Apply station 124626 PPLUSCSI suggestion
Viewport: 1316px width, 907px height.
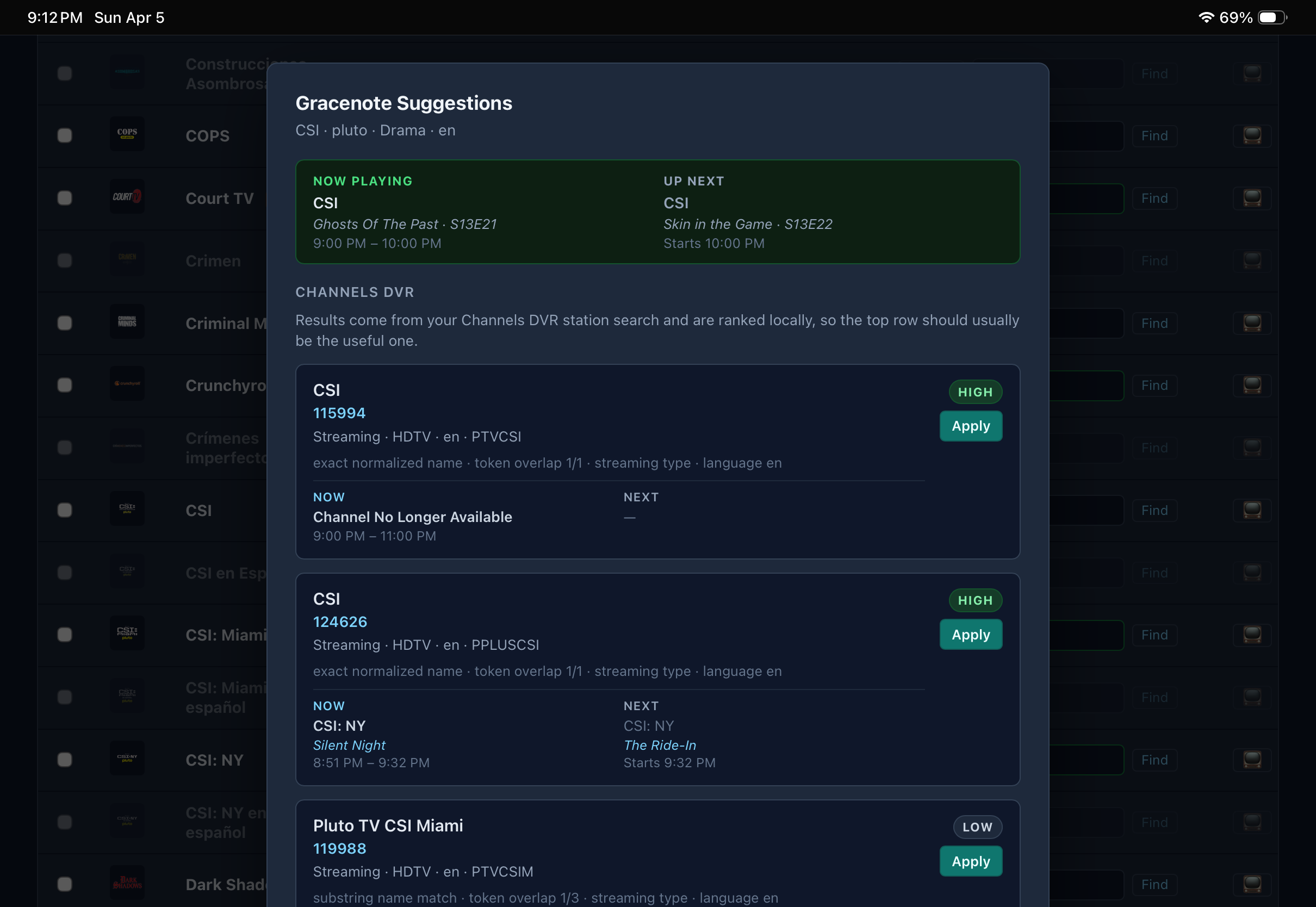[970, 635]
